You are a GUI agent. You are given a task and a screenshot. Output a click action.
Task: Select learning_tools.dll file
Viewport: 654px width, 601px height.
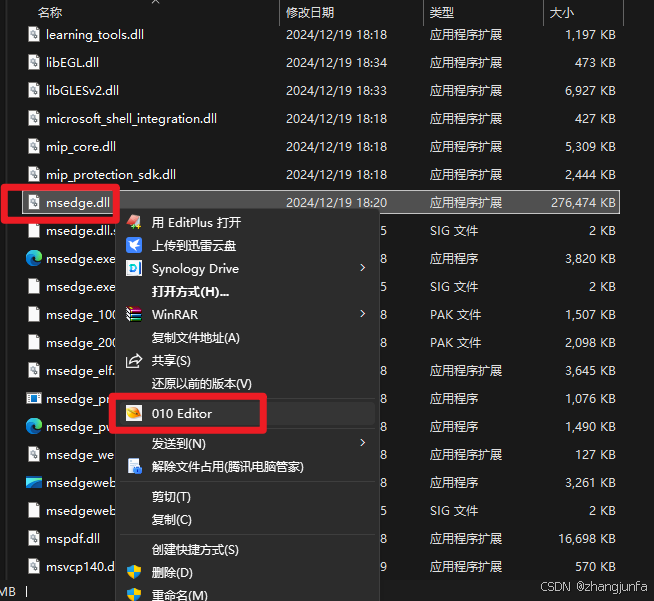(95, 35)
